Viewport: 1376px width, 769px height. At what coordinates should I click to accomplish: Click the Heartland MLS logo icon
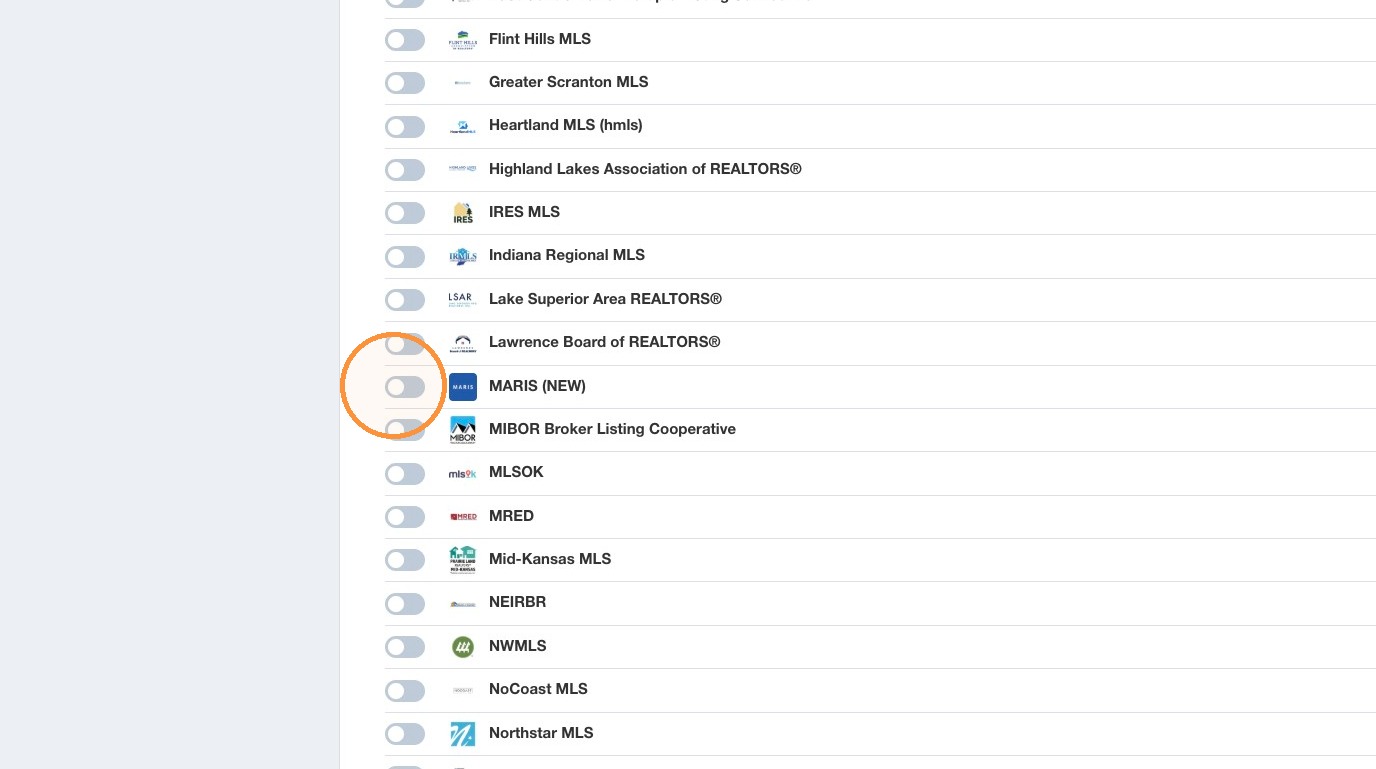(463, 126)
